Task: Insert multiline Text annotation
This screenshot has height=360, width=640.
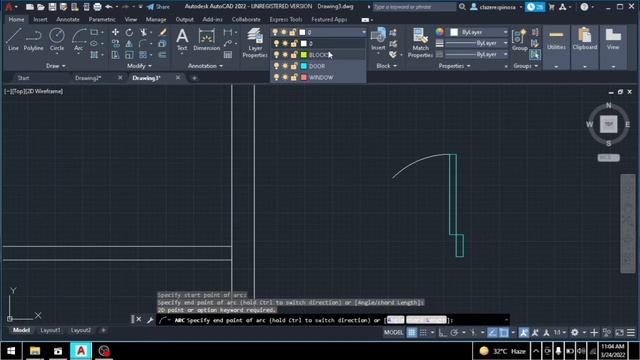Action: tap(182, 40)
